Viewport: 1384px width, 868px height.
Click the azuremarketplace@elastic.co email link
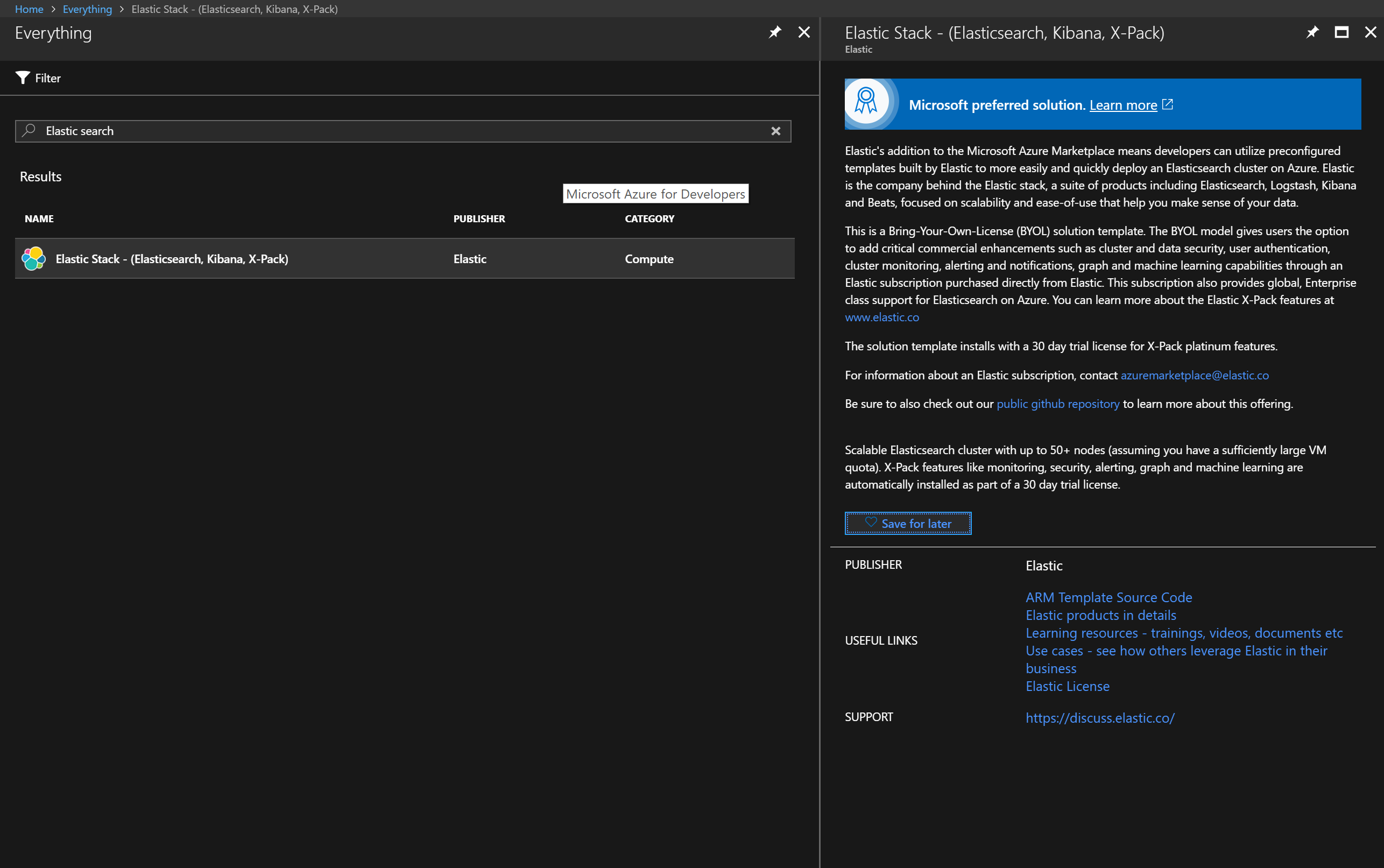click(1195, 375)
